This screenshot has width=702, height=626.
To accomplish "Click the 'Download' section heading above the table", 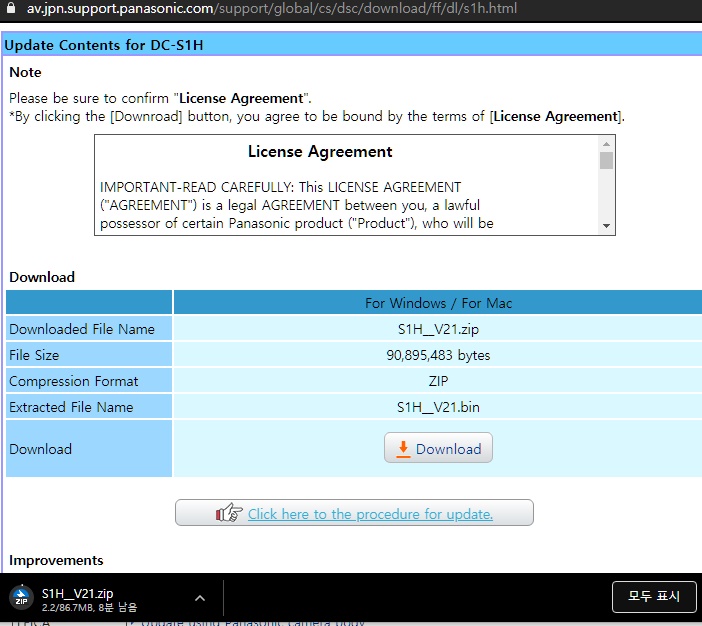I will pos(42,277).
